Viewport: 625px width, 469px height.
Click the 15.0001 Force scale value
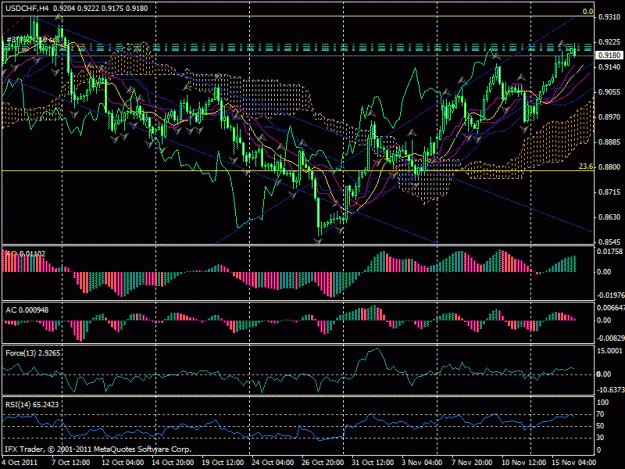coord(609,350)
